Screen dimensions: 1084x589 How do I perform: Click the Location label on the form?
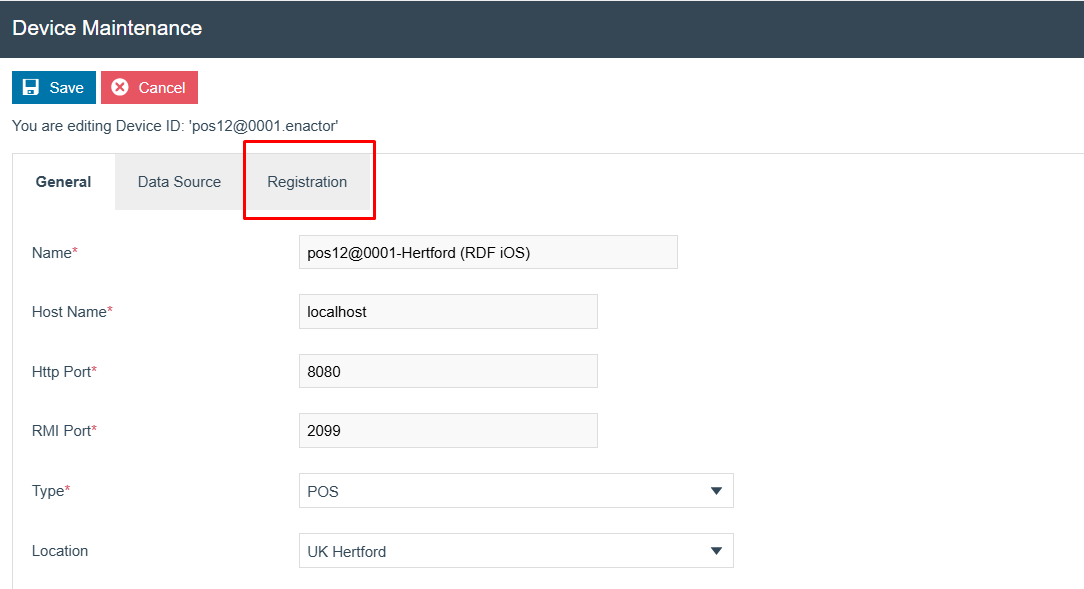(x=59, y=551)
